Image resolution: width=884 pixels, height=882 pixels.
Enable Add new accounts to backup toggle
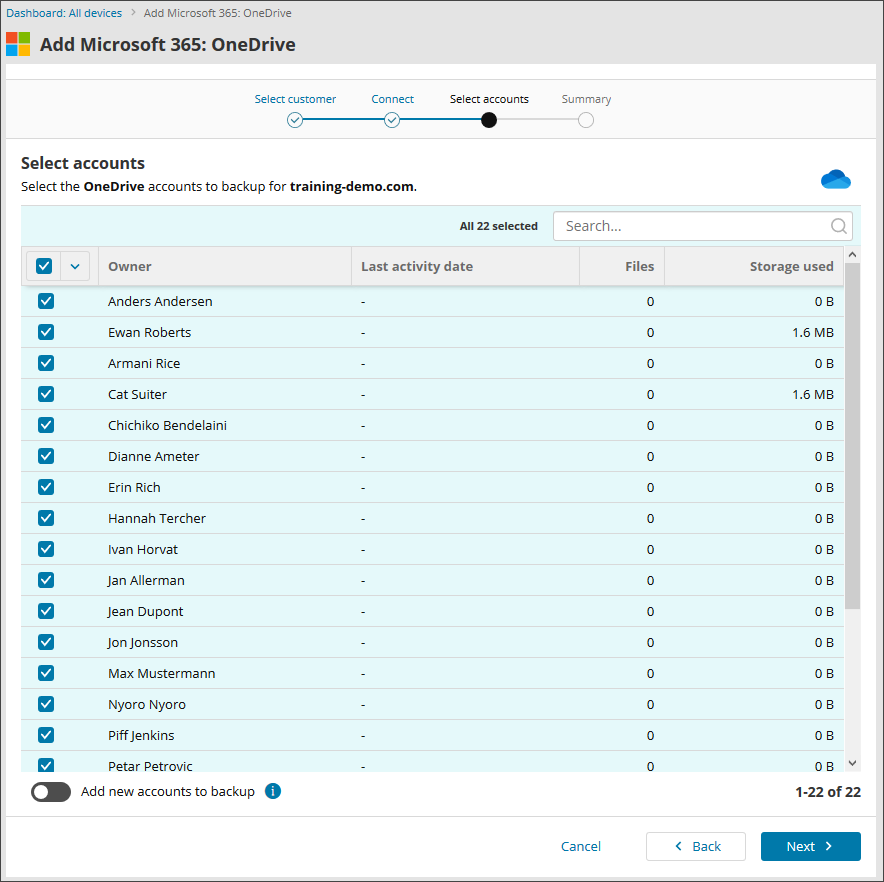(51, 792)
